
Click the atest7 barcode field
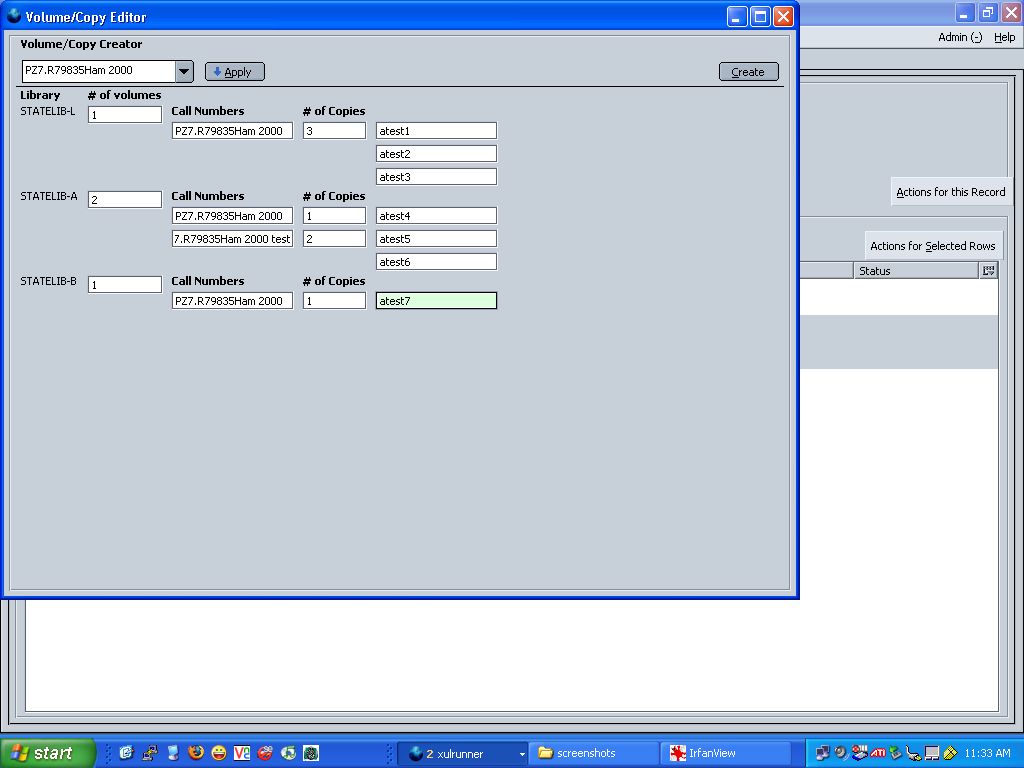point(436,301)
